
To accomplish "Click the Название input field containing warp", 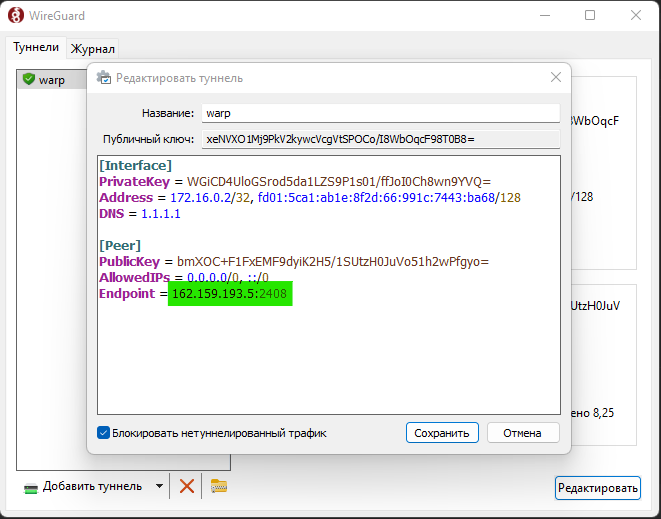I will point(380,113).
